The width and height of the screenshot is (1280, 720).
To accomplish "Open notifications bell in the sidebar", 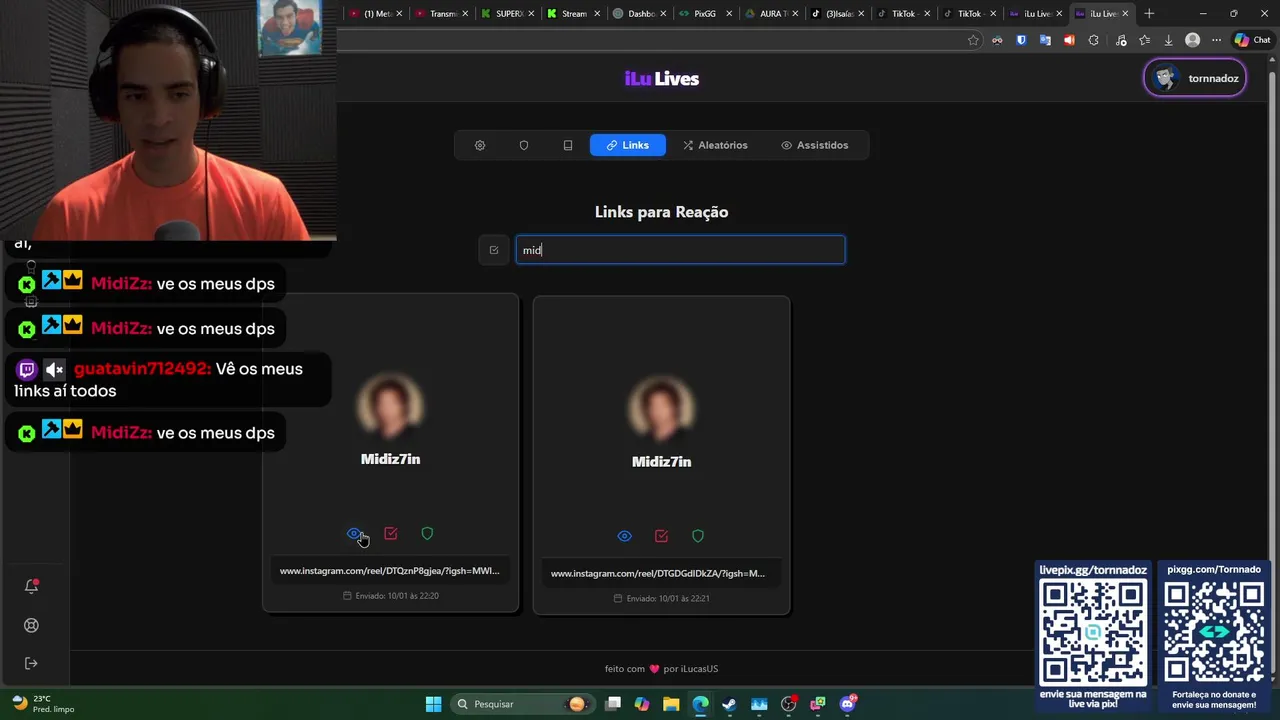I will pyautogui.click(x=31, y=586).
